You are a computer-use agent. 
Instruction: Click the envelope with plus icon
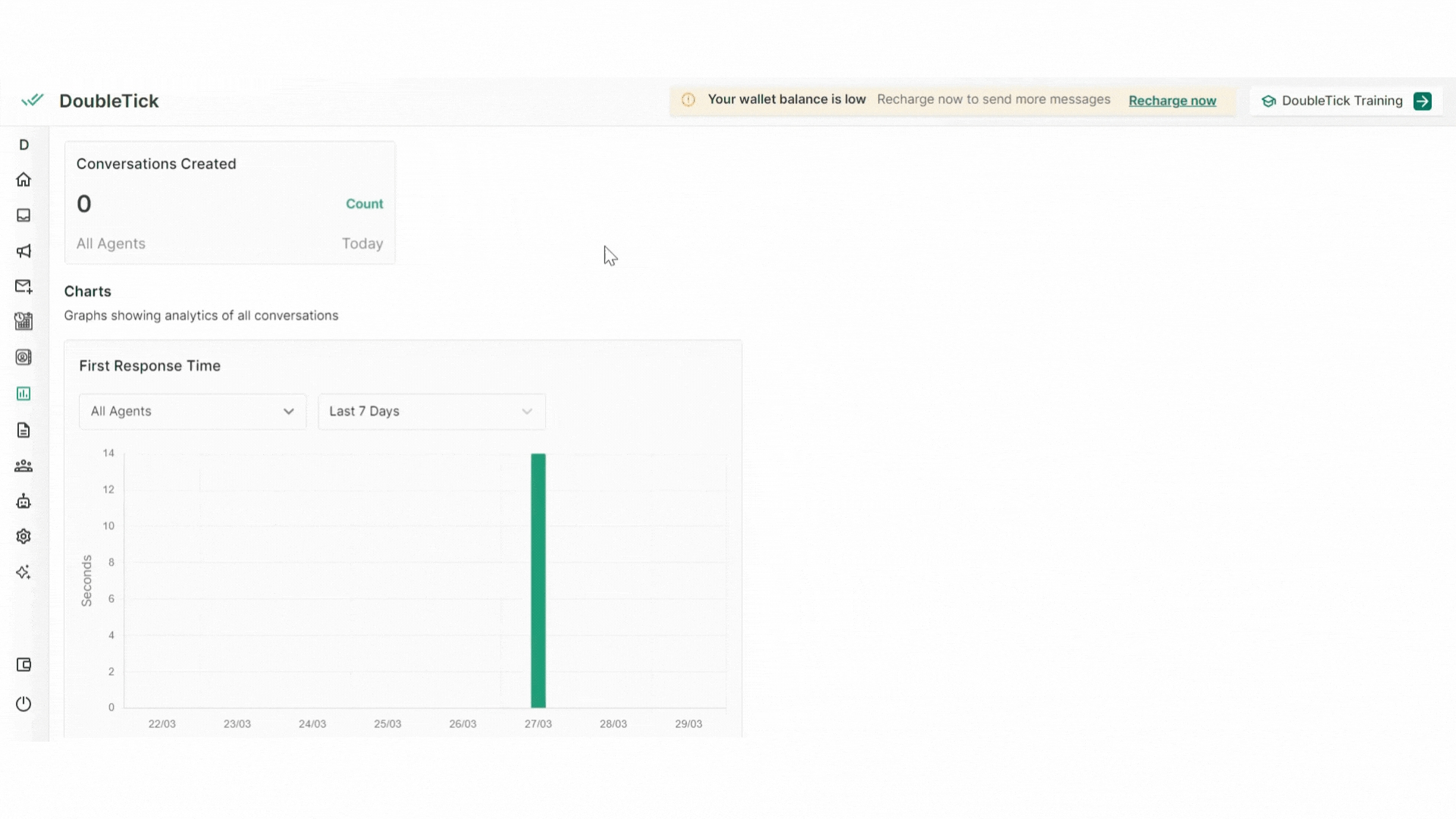[x=24, y=286]
